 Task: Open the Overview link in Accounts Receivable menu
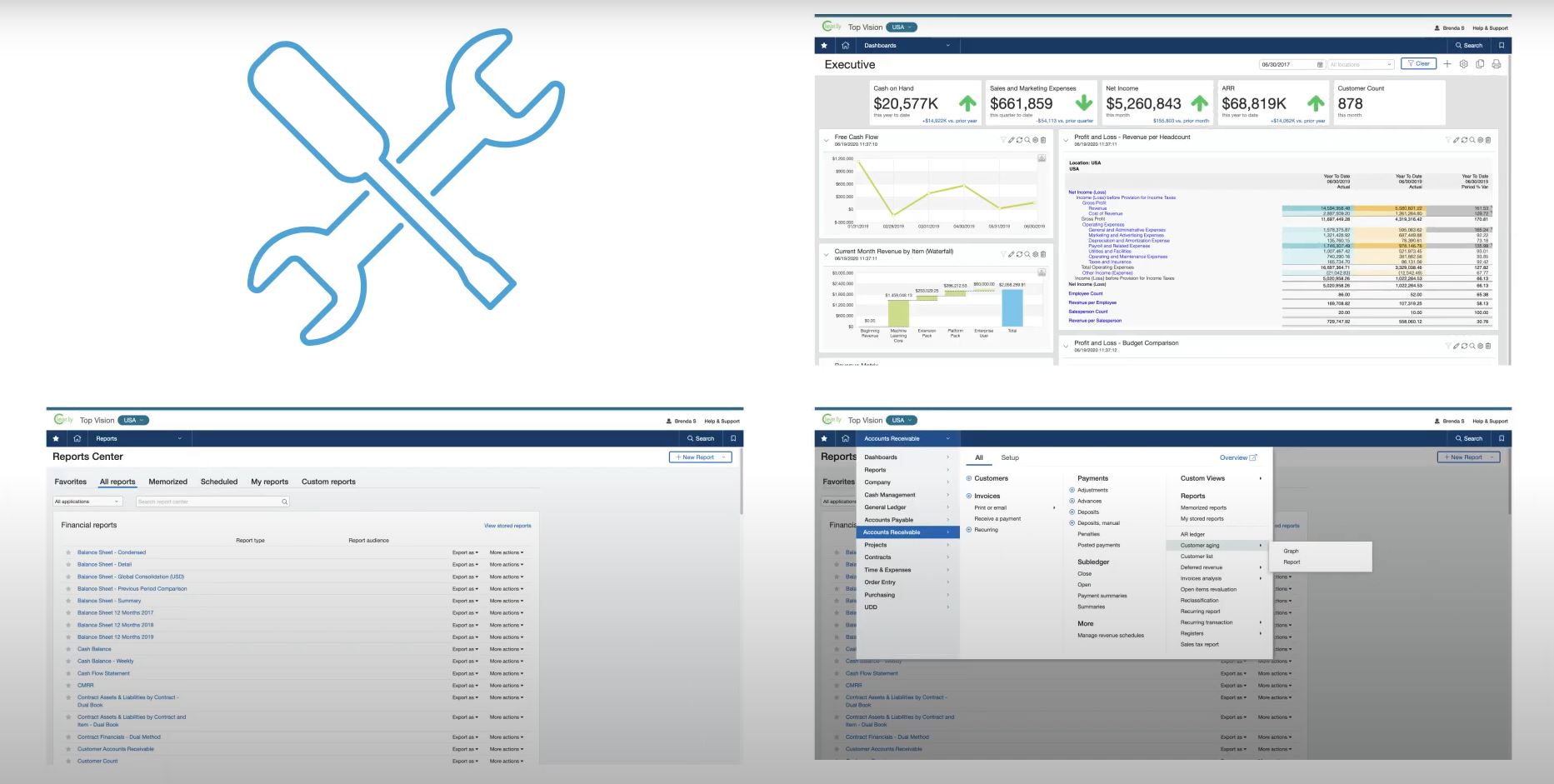1238,457
